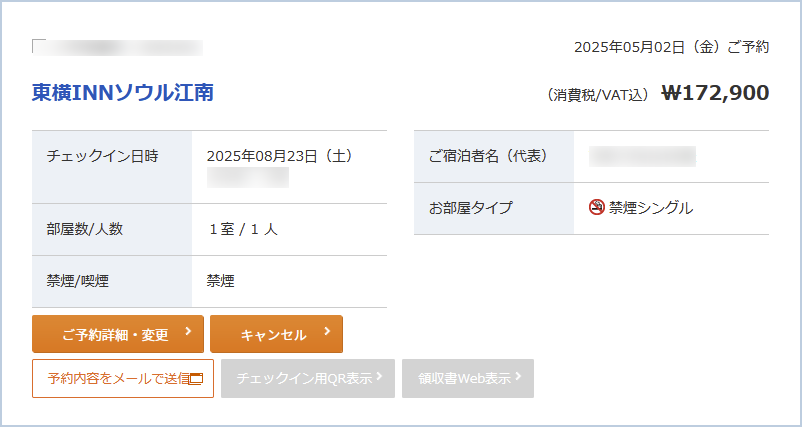
Task: Click the check-in date 2025年08月23日（土）
Action: (x=280, y=156)
